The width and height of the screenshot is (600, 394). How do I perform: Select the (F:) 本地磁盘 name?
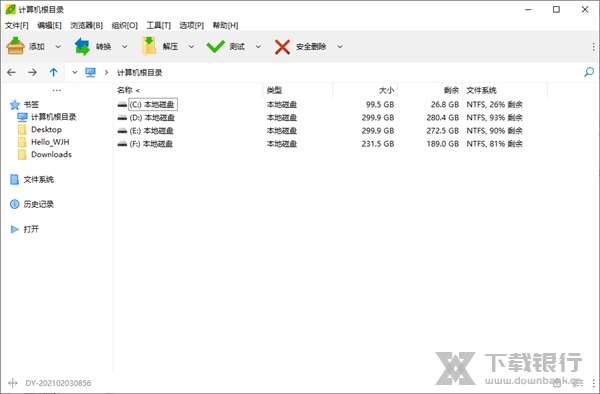click(151, 144)
